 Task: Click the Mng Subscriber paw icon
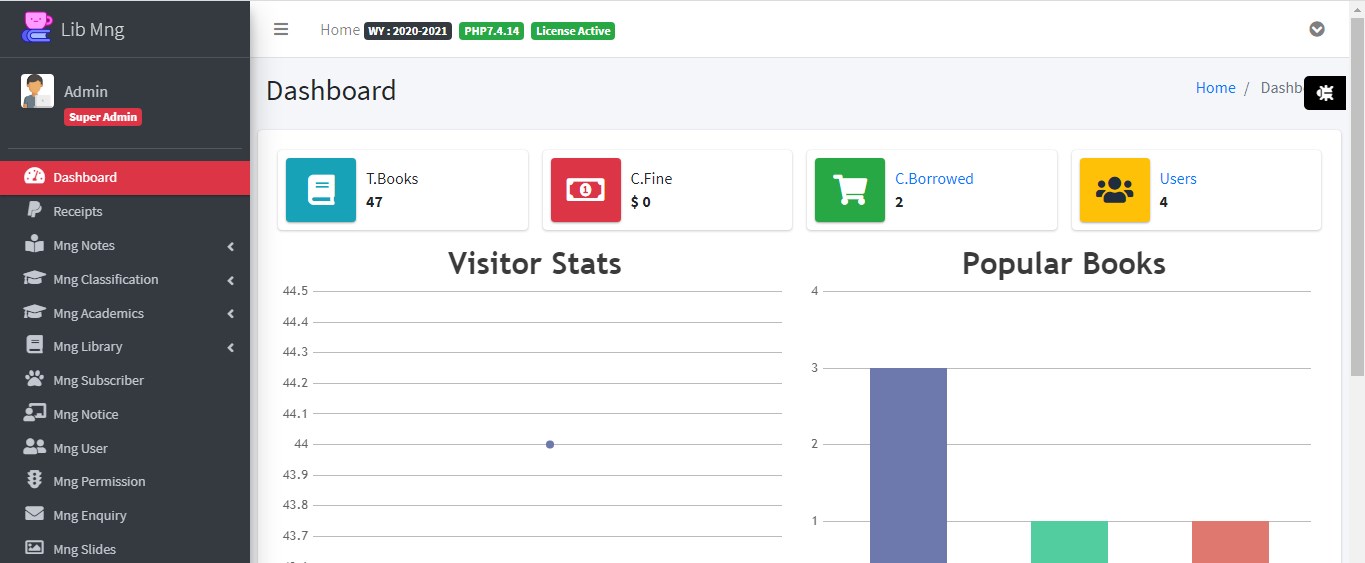pos(35,379)
